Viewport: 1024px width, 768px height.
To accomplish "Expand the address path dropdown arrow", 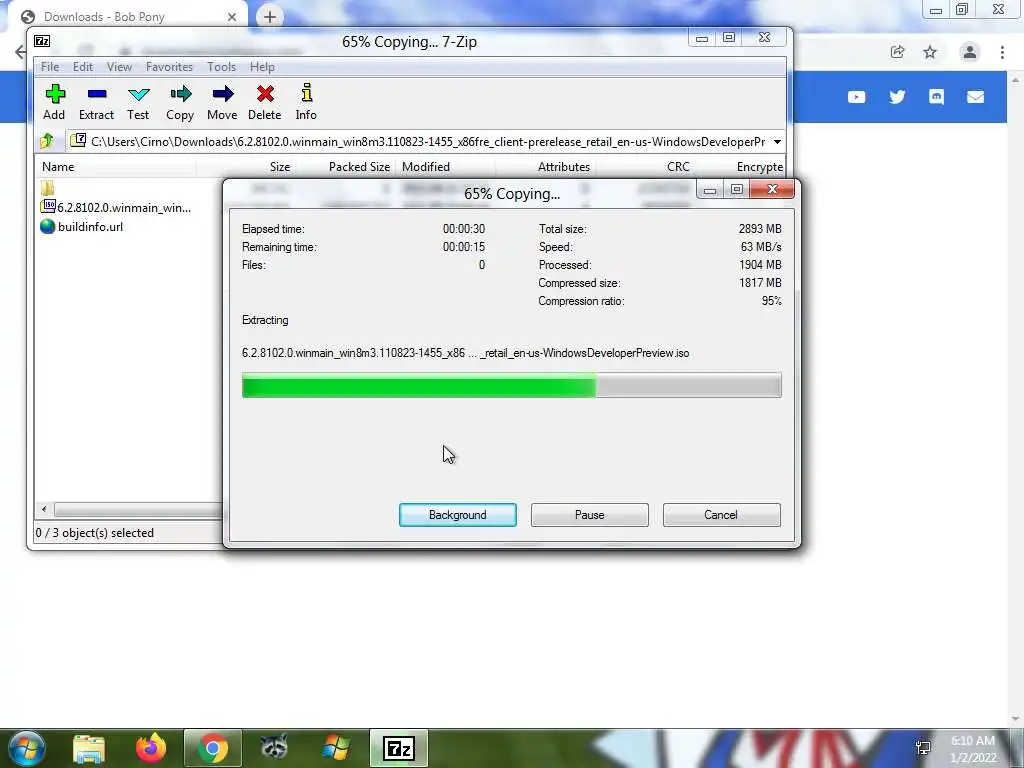I will coord(777,142).
